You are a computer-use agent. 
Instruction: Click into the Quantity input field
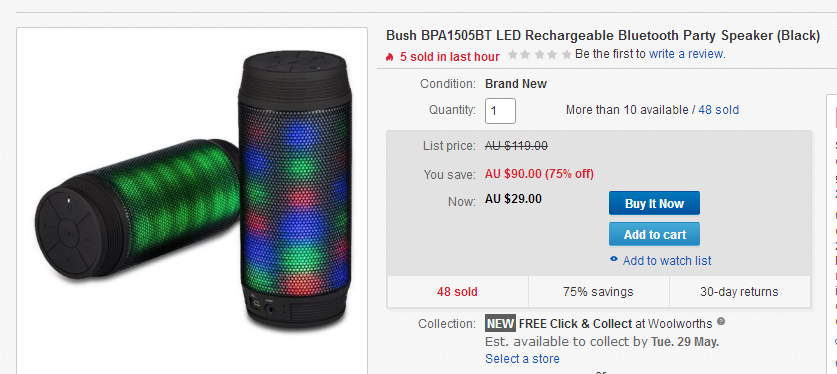coord(500,111)
